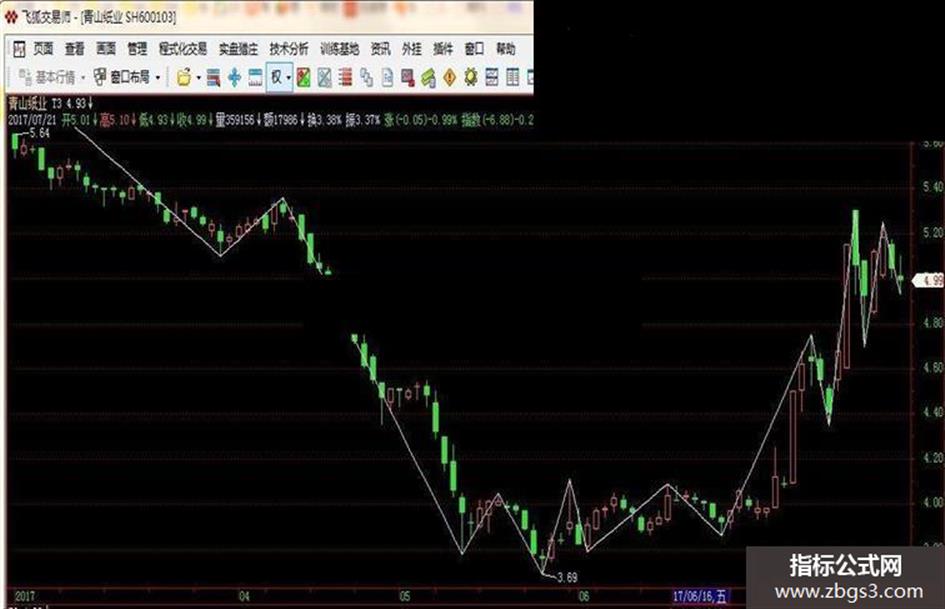Open the 查看 menu

pyautogui.click(x=75, y=49)
